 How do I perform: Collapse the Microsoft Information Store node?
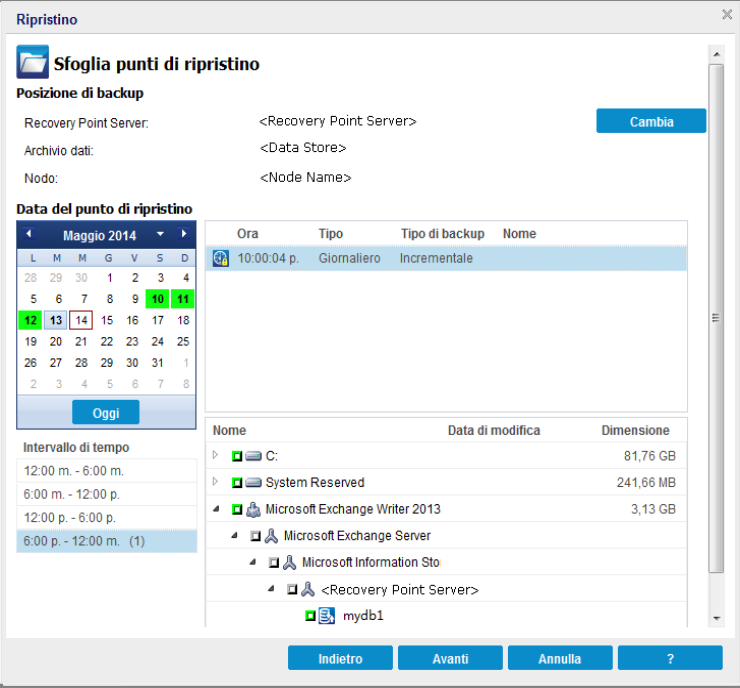click(253, 562)
